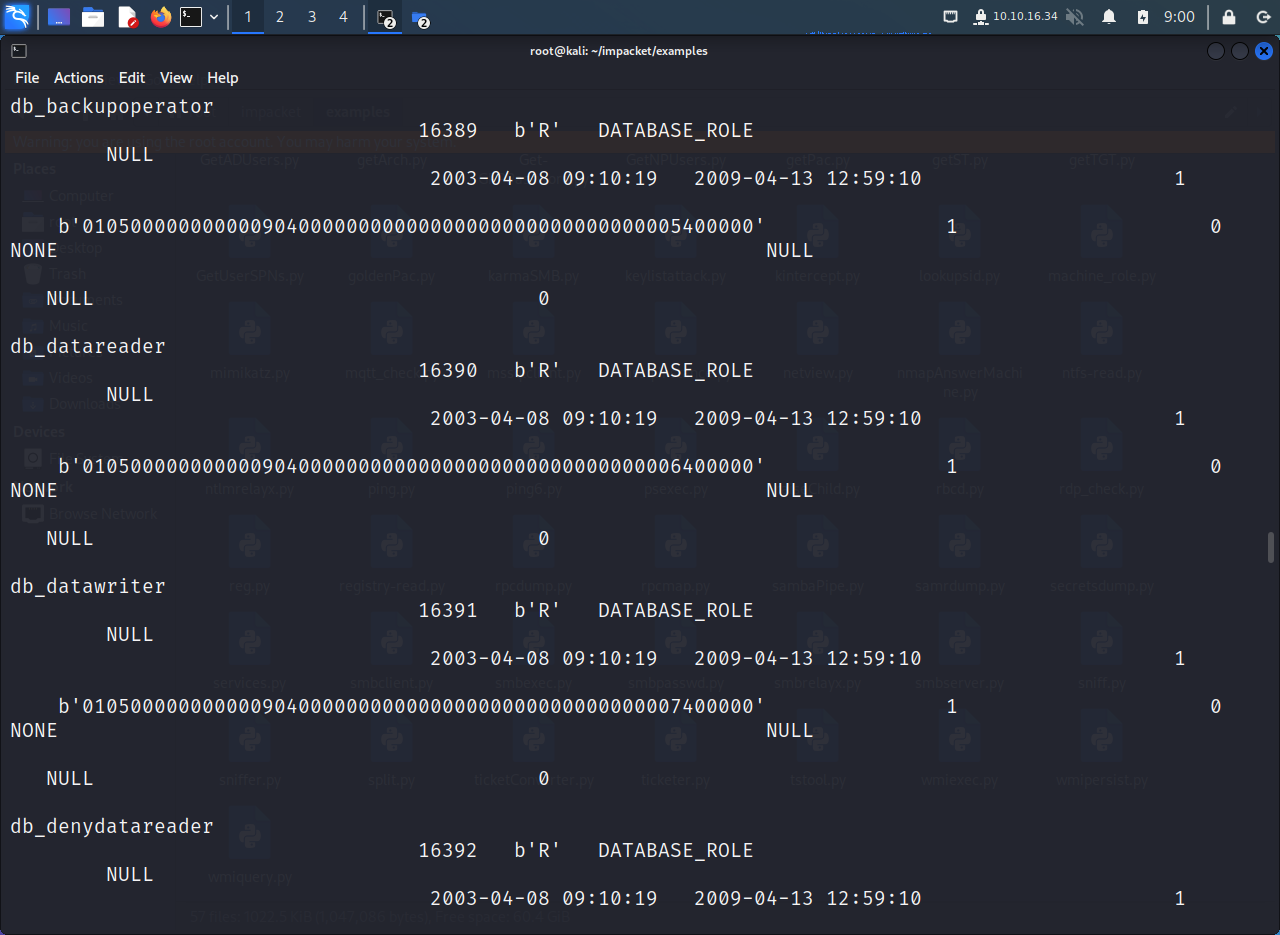
Task: Open the file manager launcher in panel
Action: pos(93,17)
